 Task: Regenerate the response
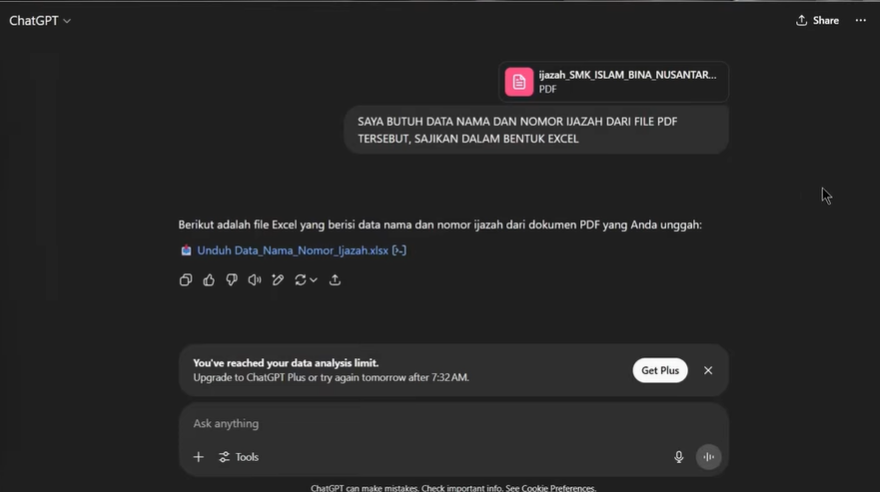click(x=300, y=280)
